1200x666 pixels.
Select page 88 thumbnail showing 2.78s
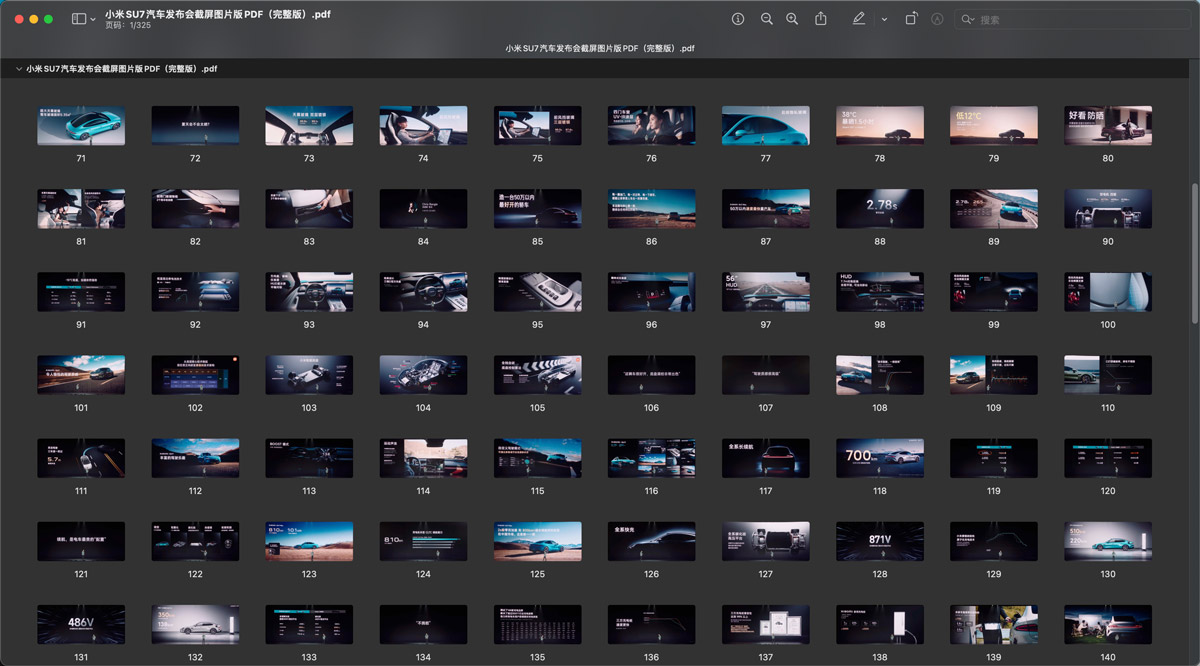(x=880, y=208)
